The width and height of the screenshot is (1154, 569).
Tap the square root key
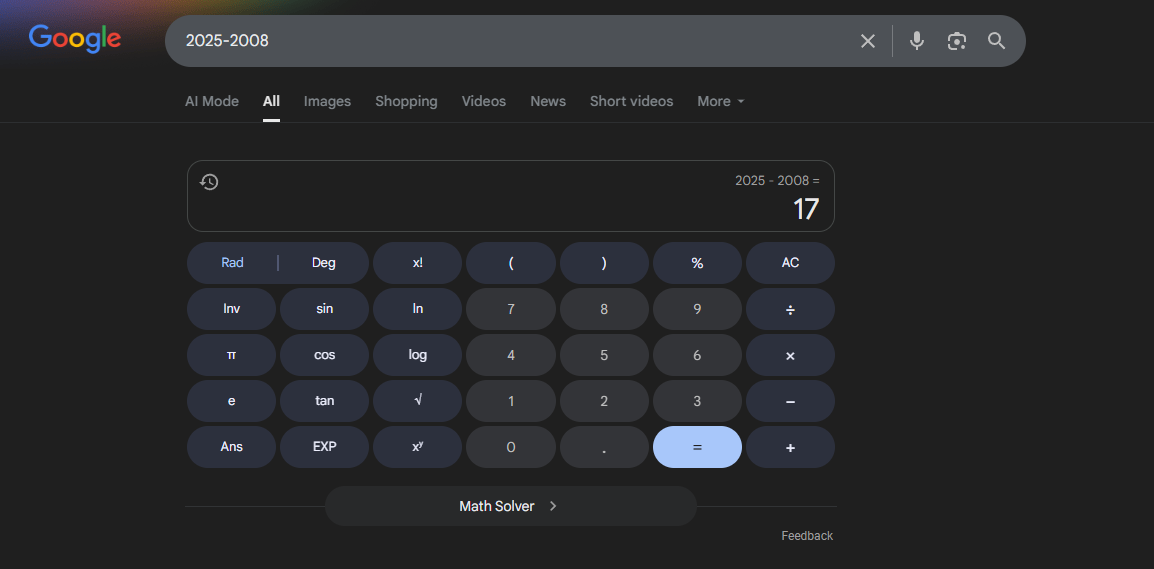click(x=417, y=401)
